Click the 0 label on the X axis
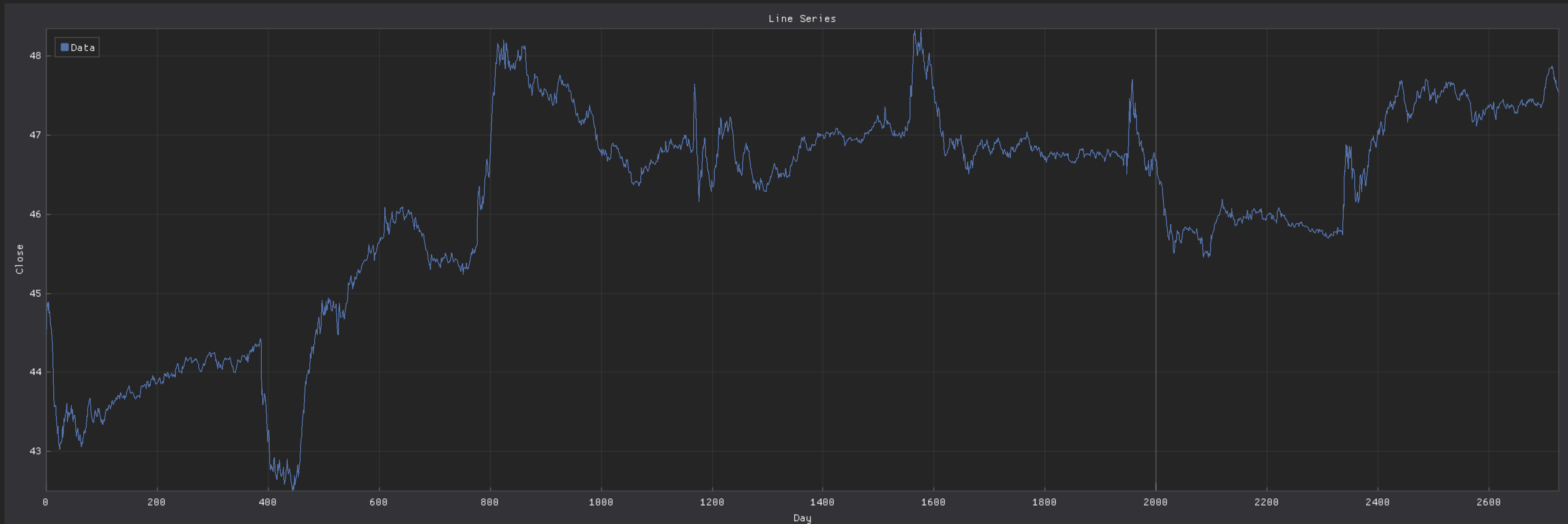This screenshot has height=524, width=1568. click(x=46, y=502)
